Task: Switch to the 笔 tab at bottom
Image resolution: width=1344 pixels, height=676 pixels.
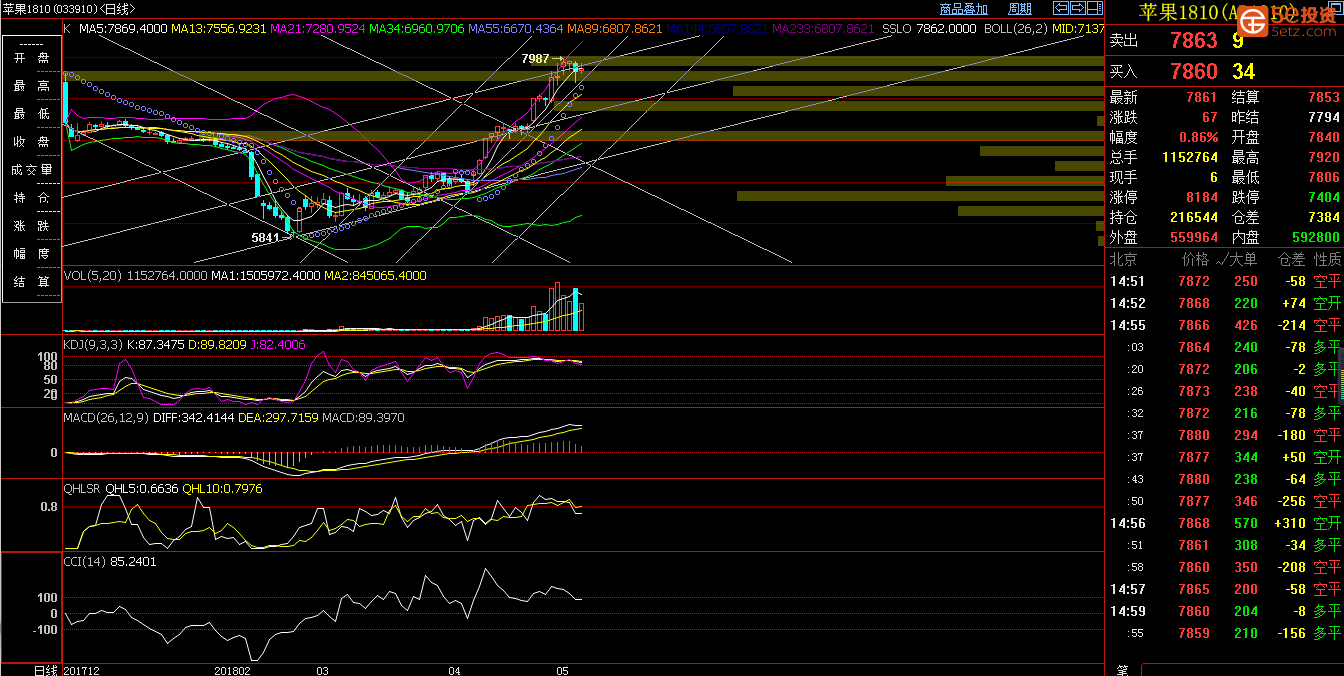Action: (x=1122, y=670)
